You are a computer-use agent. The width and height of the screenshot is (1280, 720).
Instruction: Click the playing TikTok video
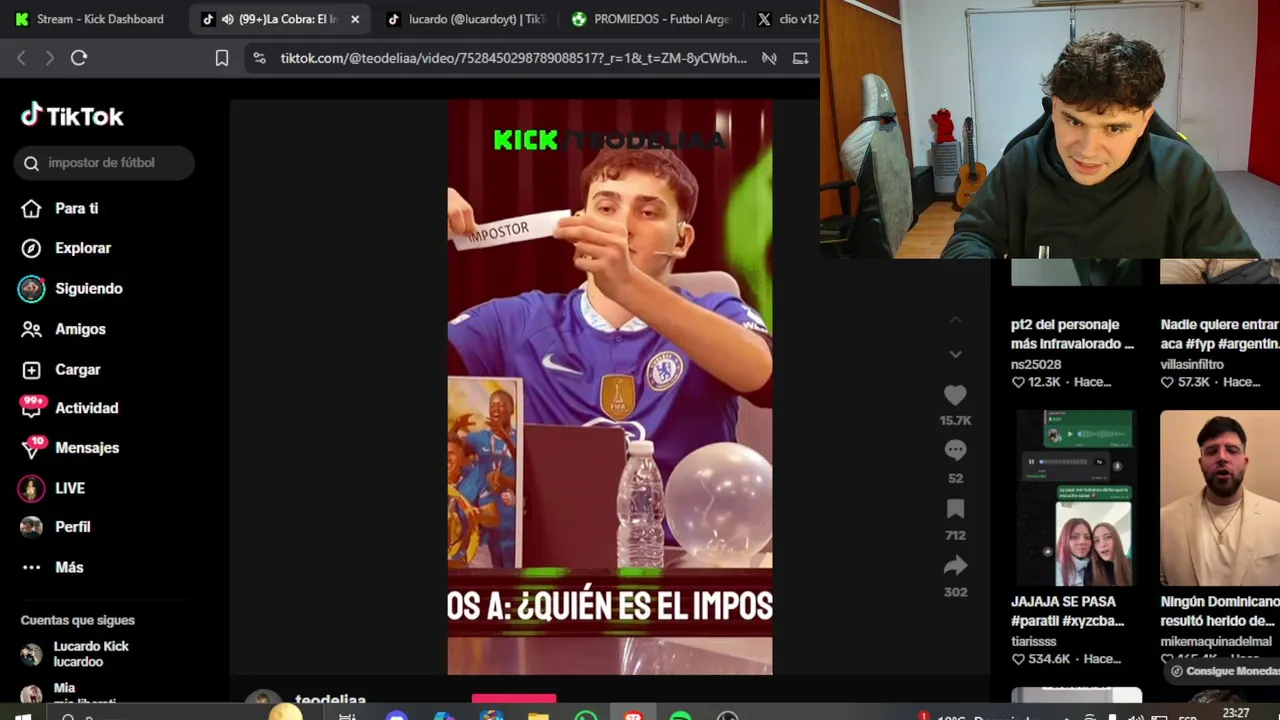610,387
